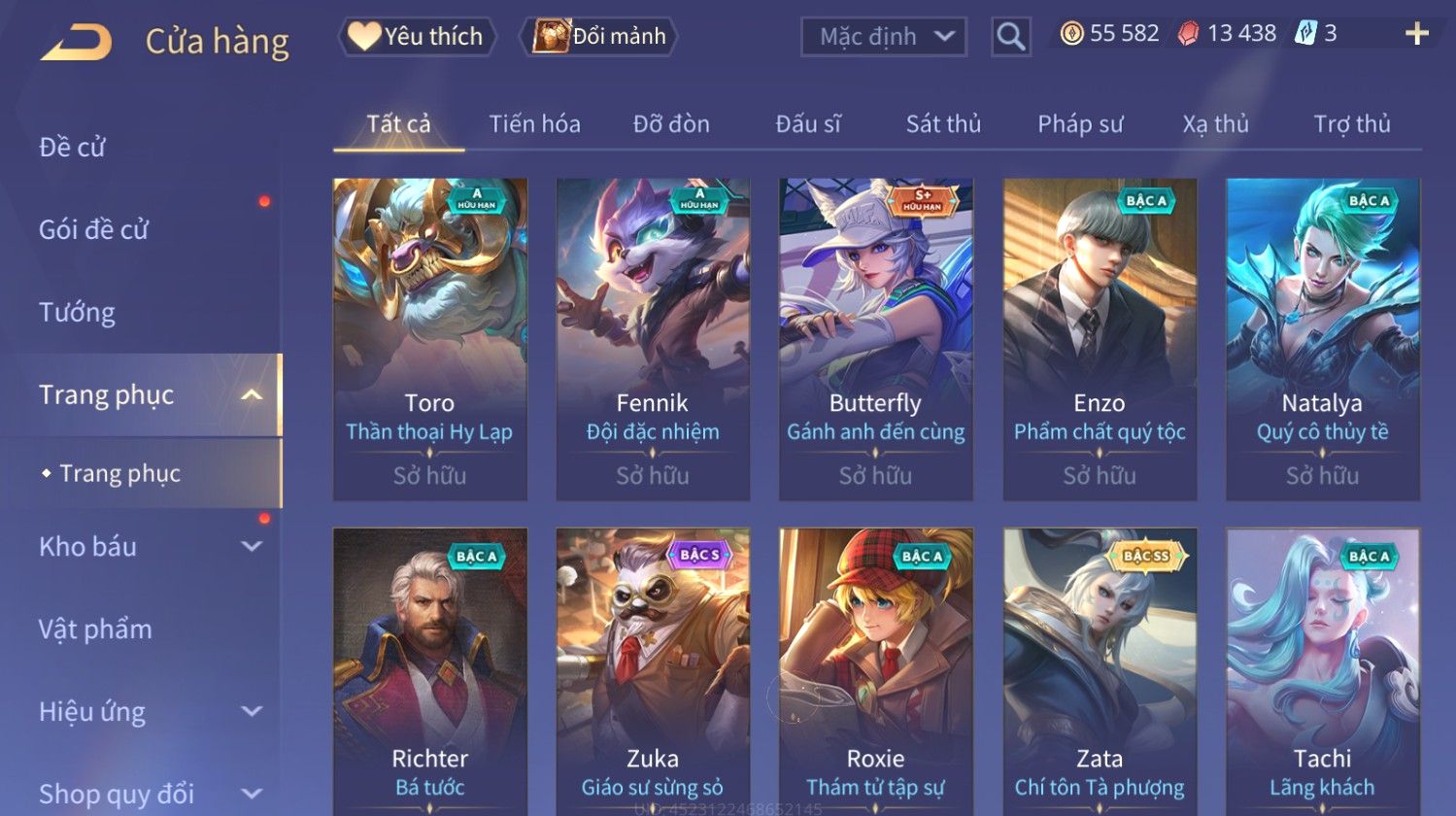The height and width of the screenshot is (816, 1456).
Task: Expand the Hiệu ứng sidebar section
Action: click(x=251, y=711)
